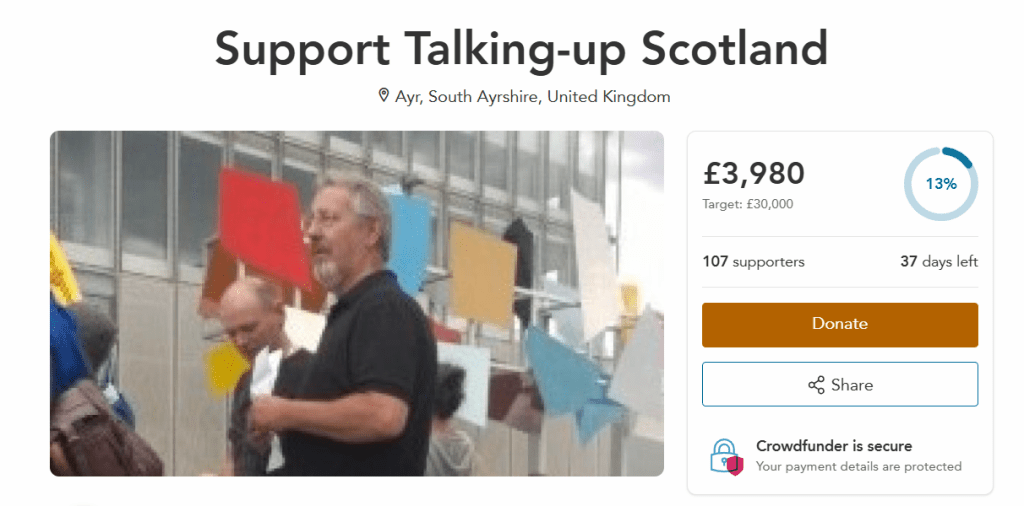Image resolution: width=1024 pixels, height=506 pixels.
Task: Click the 37 days left label
Action: coord(939,262)
